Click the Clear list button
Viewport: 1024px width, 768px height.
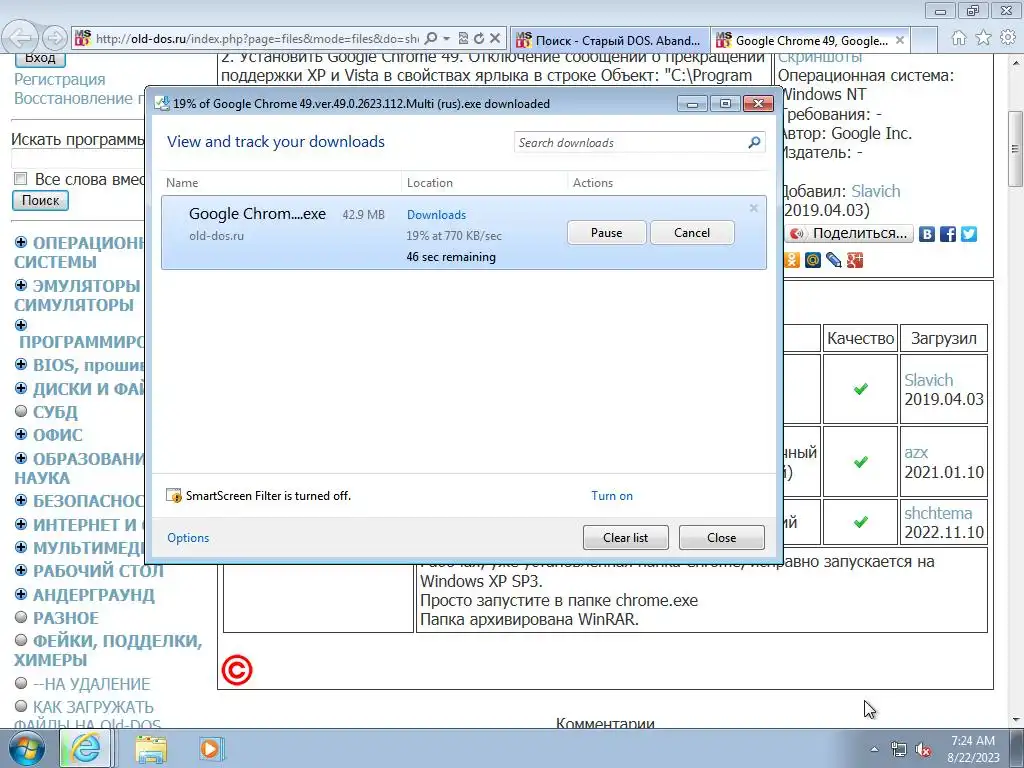pyautogui.click(x=626, y=537)
